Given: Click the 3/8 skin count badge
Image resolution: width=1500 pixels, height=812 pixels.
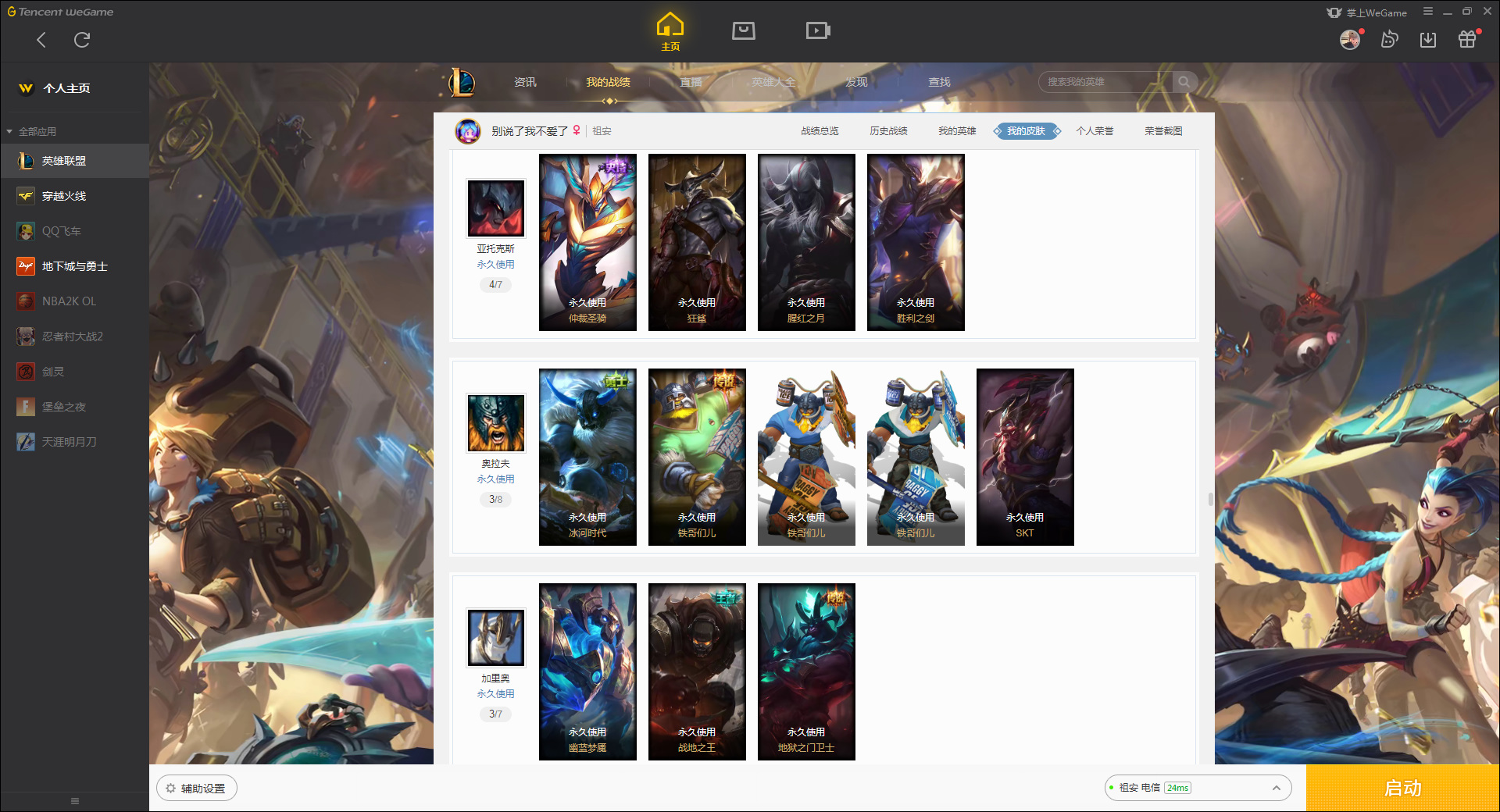Looking at the screenshot, I should pos(495,500).
